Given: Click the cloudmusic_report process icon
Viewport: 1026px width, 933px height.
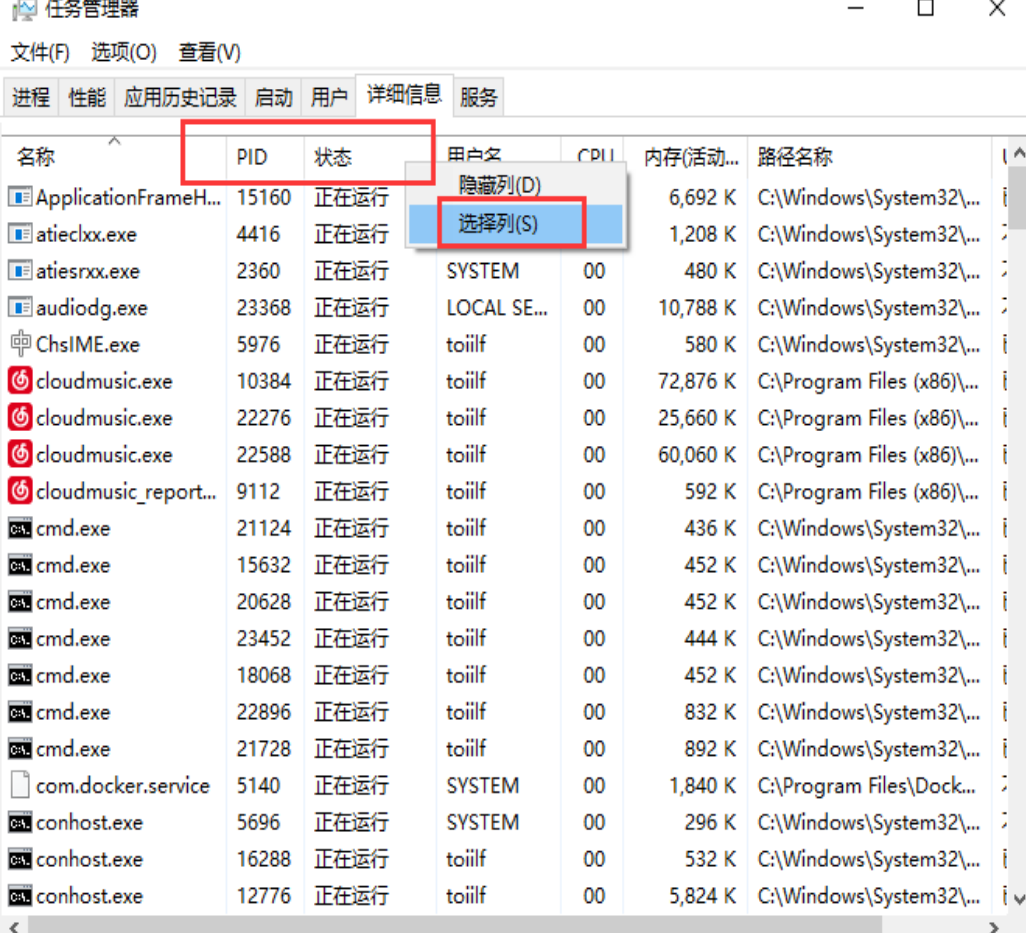Looking at the screenshot, I should pyautogui.click(x=20, y=491).
